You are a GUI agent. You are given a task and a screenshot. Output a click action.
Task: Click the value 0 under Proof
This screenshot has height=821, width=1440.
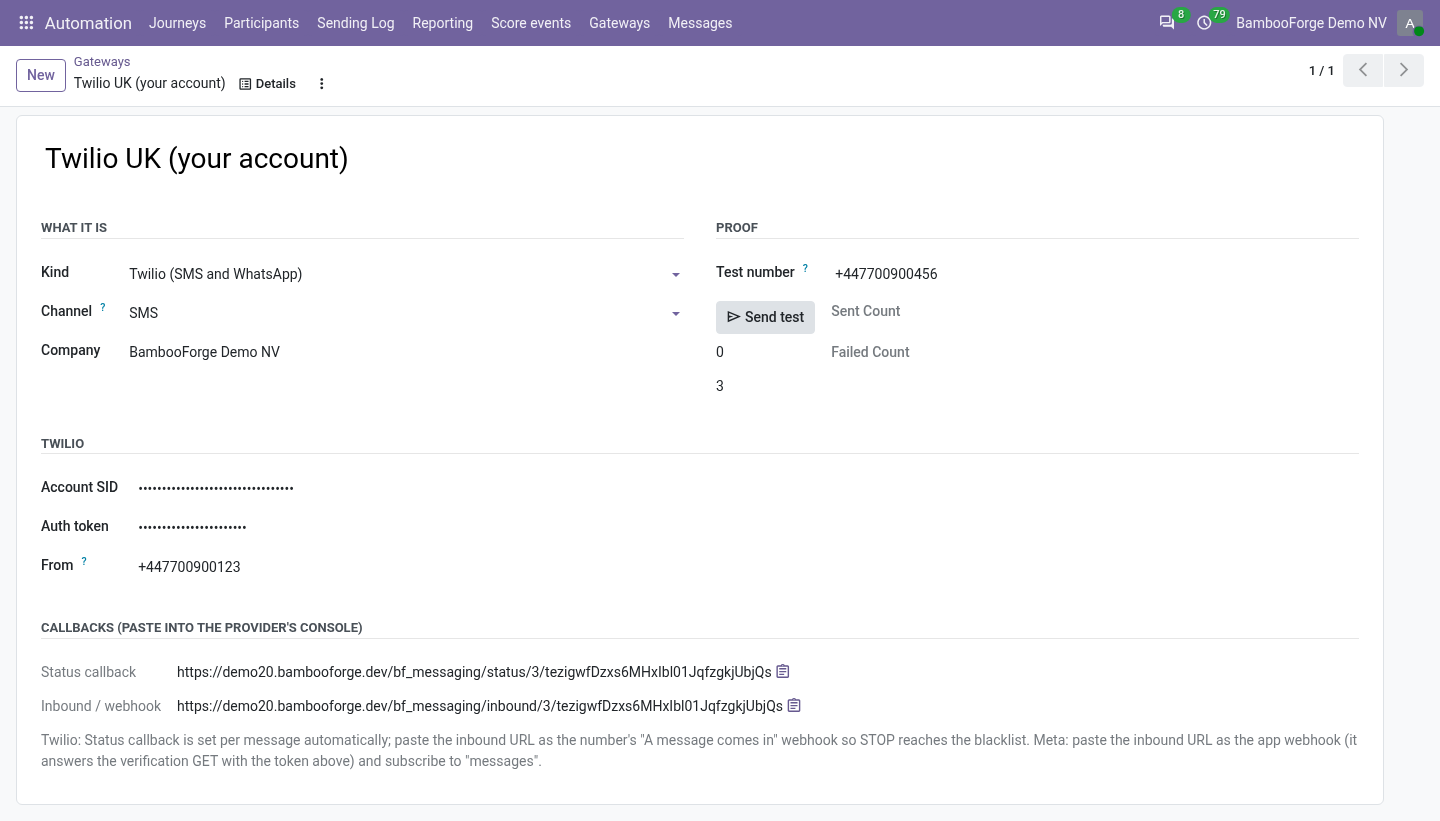tap(720, 352)
